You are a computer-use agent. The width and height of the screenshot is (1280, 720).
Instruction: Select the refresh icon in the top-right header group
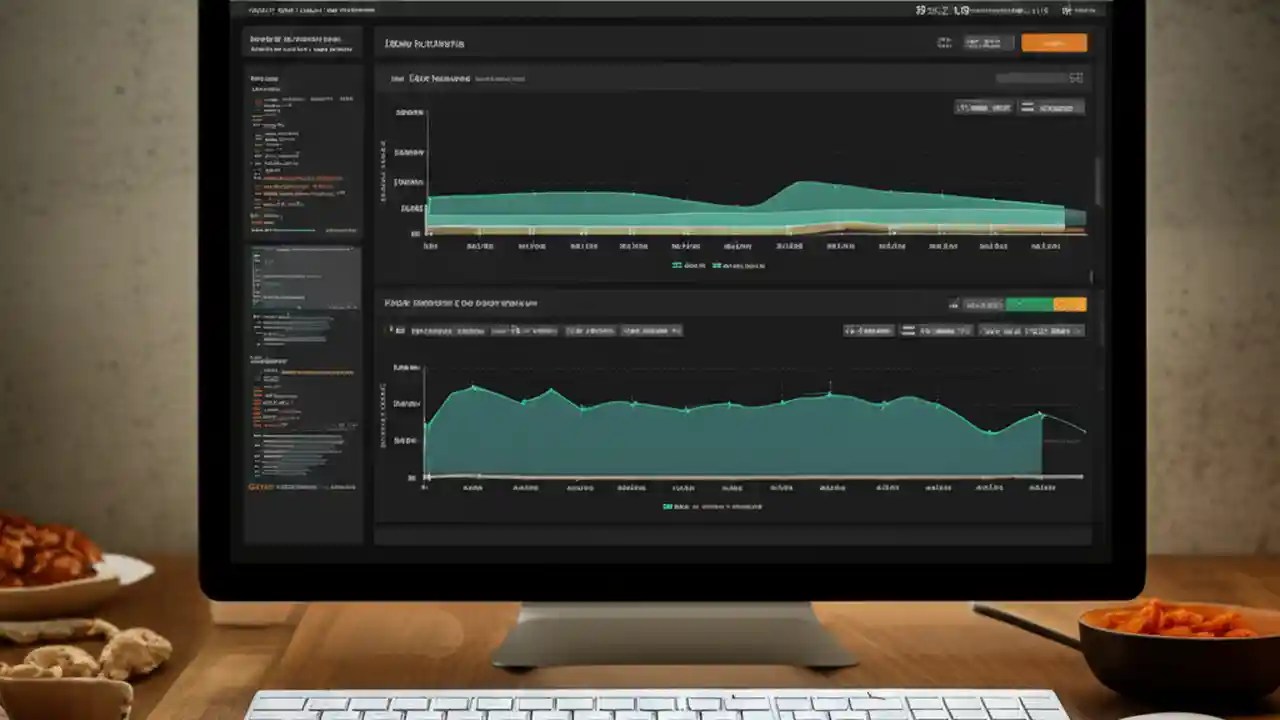pos(942,42)
